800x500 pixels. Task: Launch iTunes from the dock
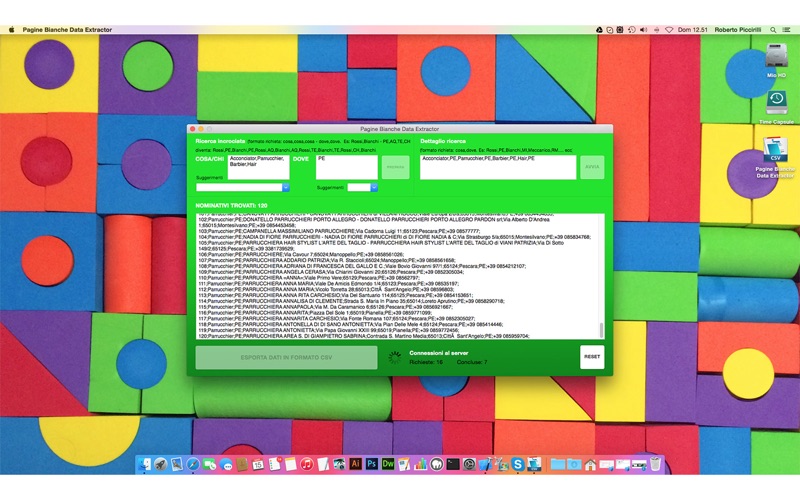coord(307,464)
